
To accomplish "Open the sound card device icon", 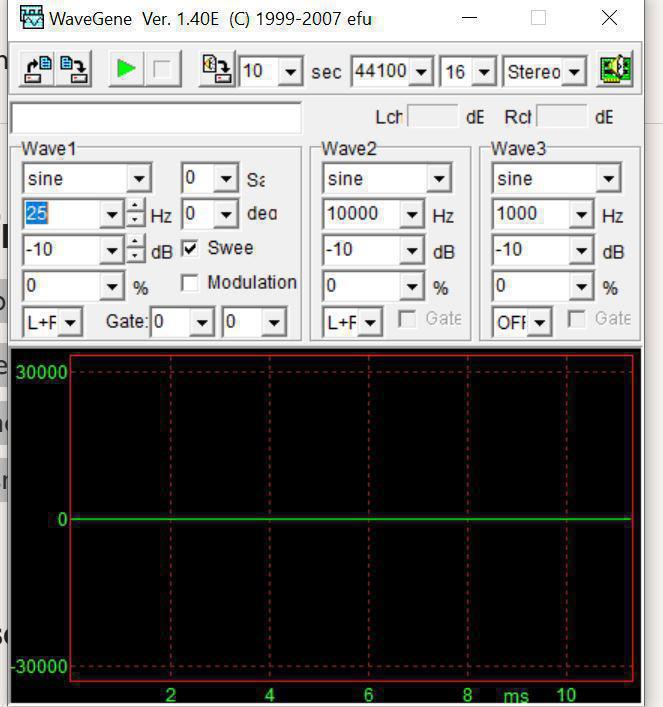I will (x=615, y=70).
